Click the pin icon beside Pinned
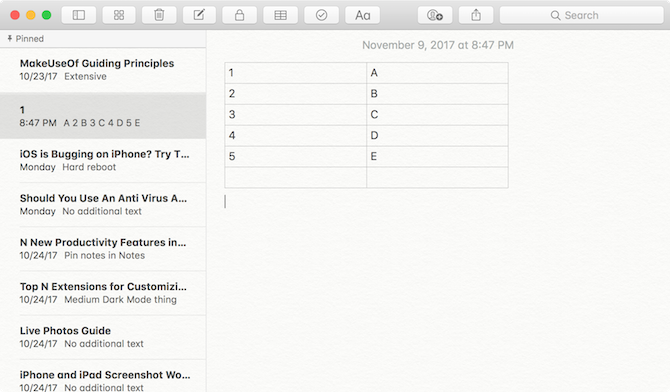The height and width of the screenshot is (392, 670). coord(9,38)
